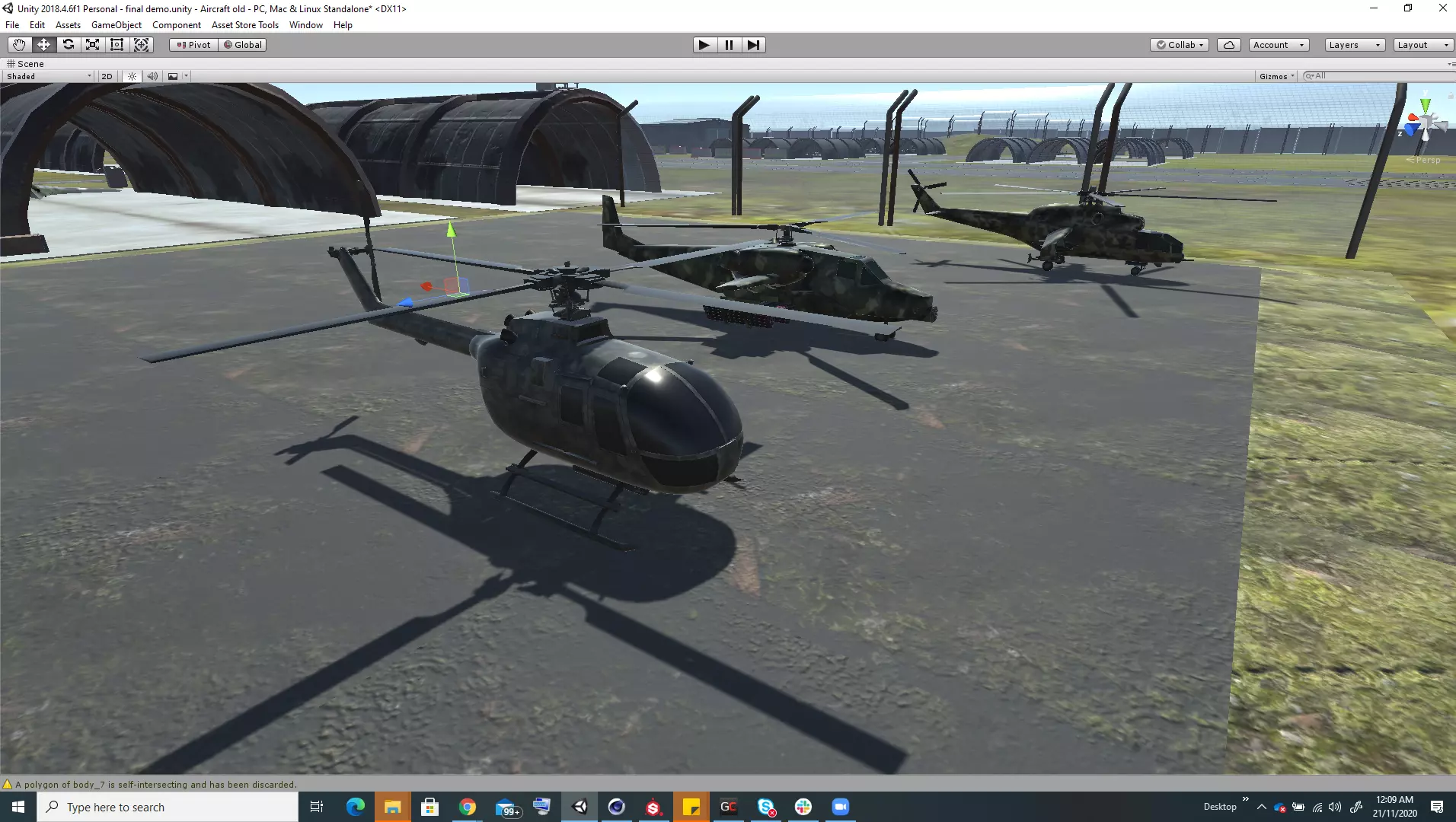Viewport: 1456px width, 822px height.
Task: Toggle scene lighting on or off
Action: 132,76
